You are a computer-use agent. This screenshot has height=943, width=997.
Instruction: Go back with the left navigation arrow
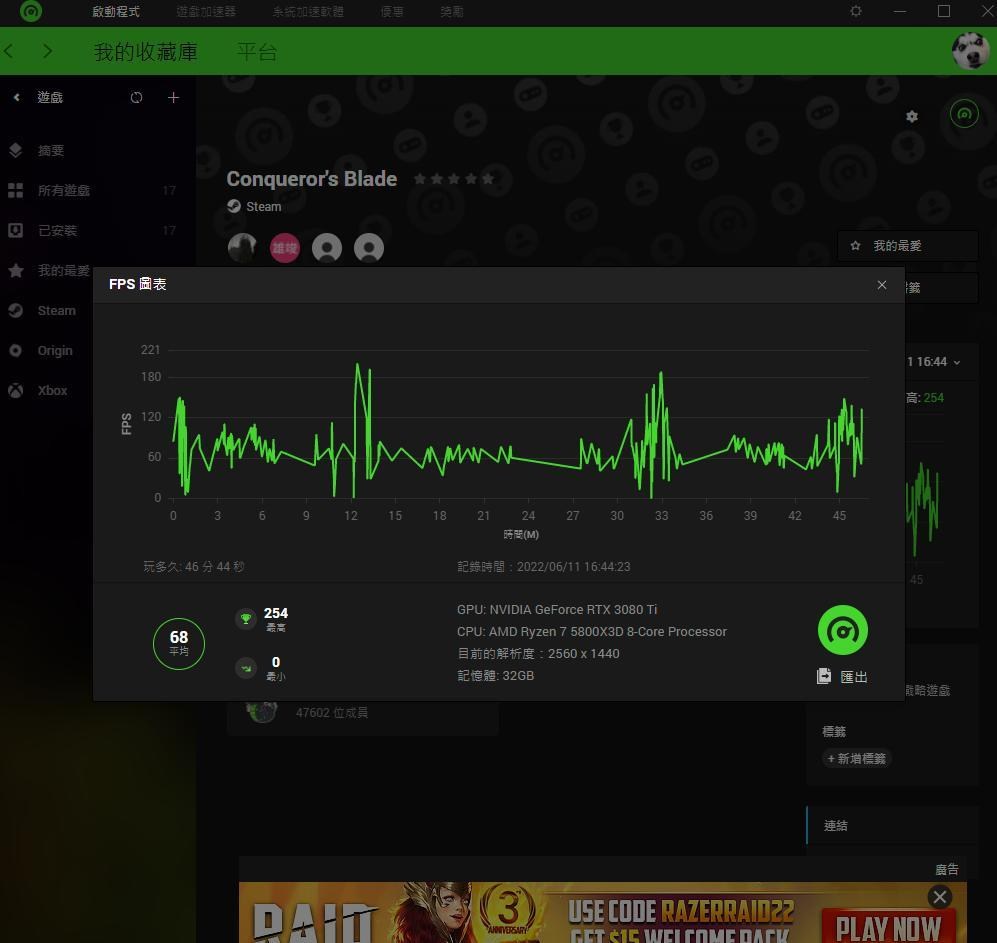pos(10,52)
